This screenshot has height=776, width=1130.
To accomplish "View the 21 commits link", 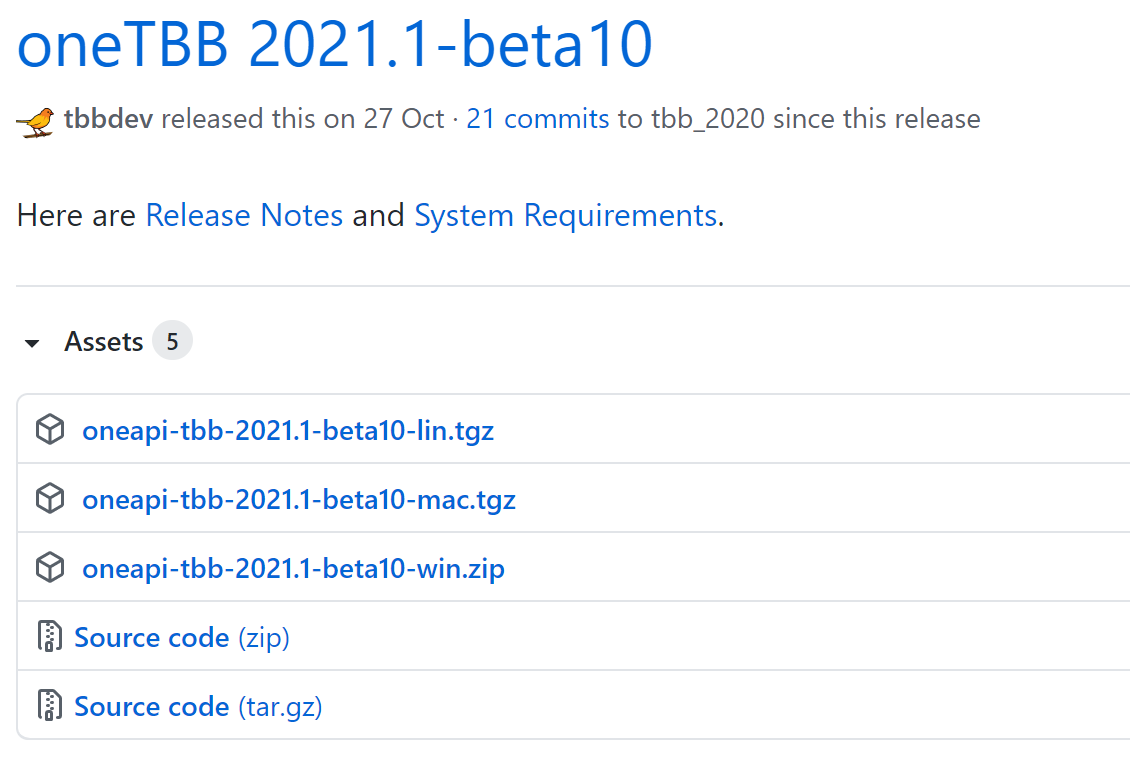I will tap(537, 118).
